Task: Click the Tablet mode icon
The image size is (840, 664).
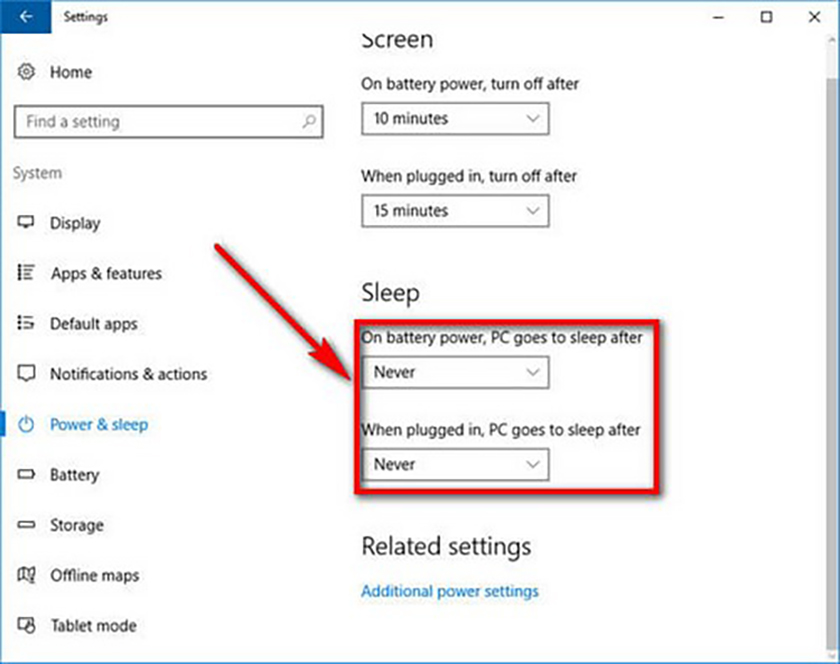Action: [27, 626]
